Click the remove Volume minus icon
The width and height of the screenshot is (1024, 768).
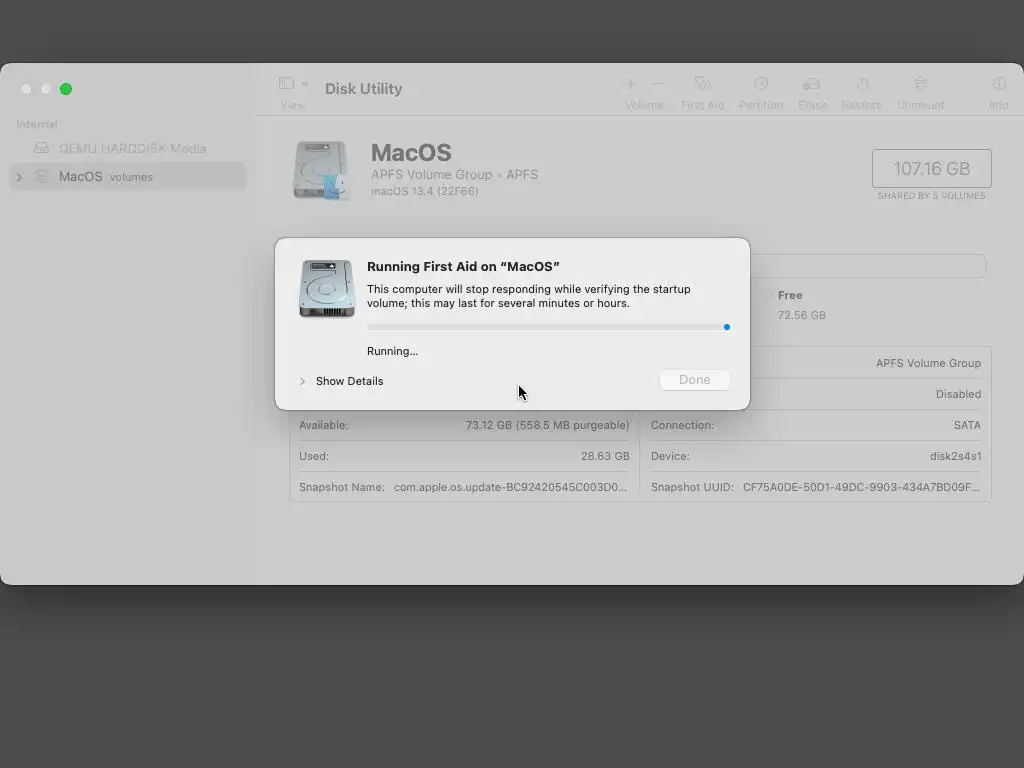tap(658, 84)
